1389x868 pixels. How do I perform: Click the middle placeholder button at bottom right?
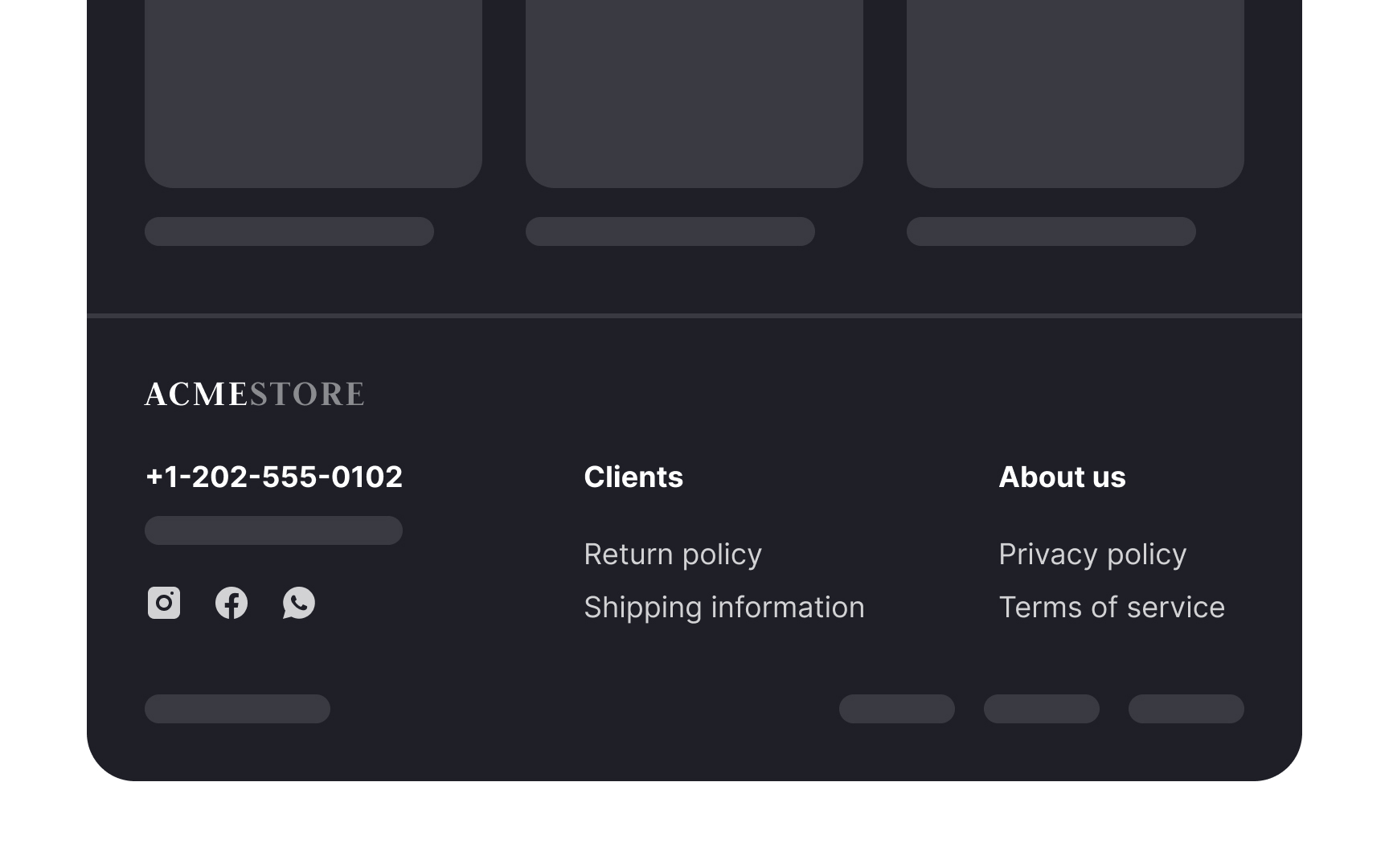pos(1041,709)
